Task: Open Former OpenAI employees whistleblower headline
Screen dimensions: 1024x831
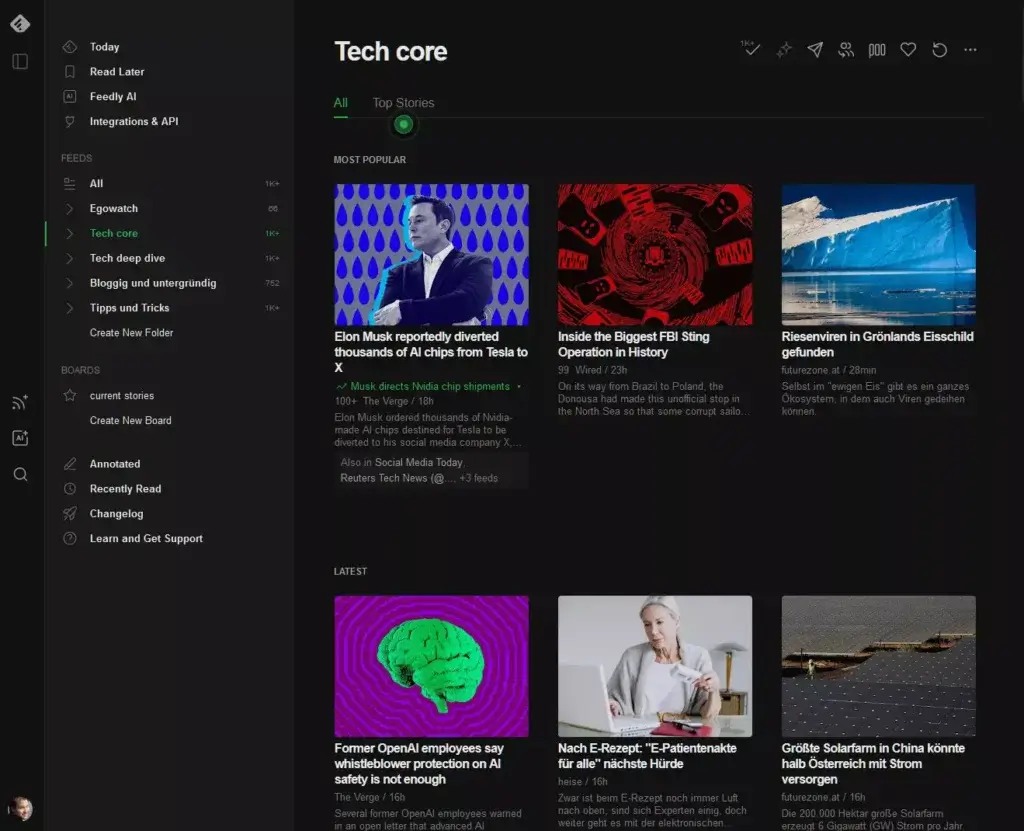Action: tap(419, 764)
